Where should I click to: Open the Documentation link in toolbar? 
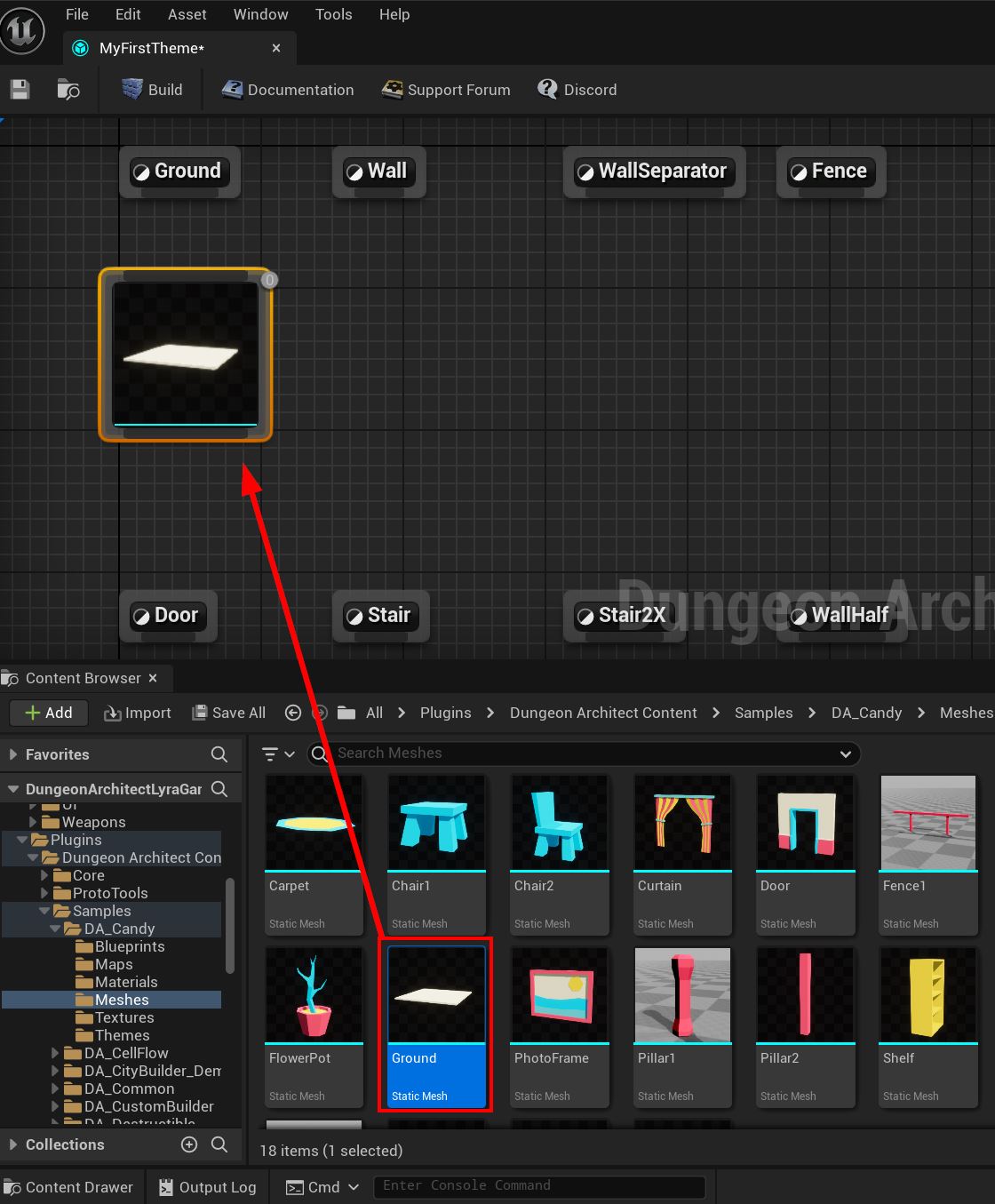point(288,90)
